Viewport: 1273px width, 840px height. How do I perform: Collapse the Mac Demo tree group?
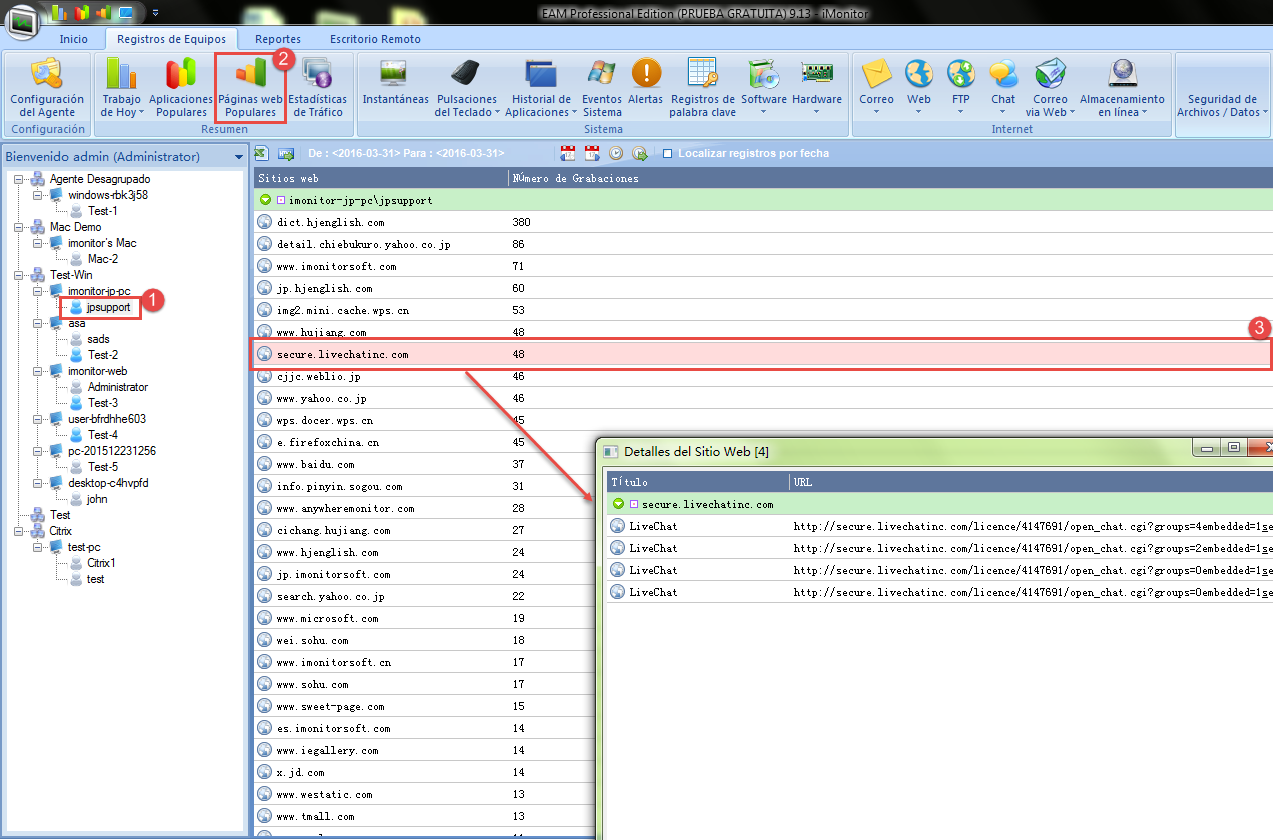[x=18, y=227]
